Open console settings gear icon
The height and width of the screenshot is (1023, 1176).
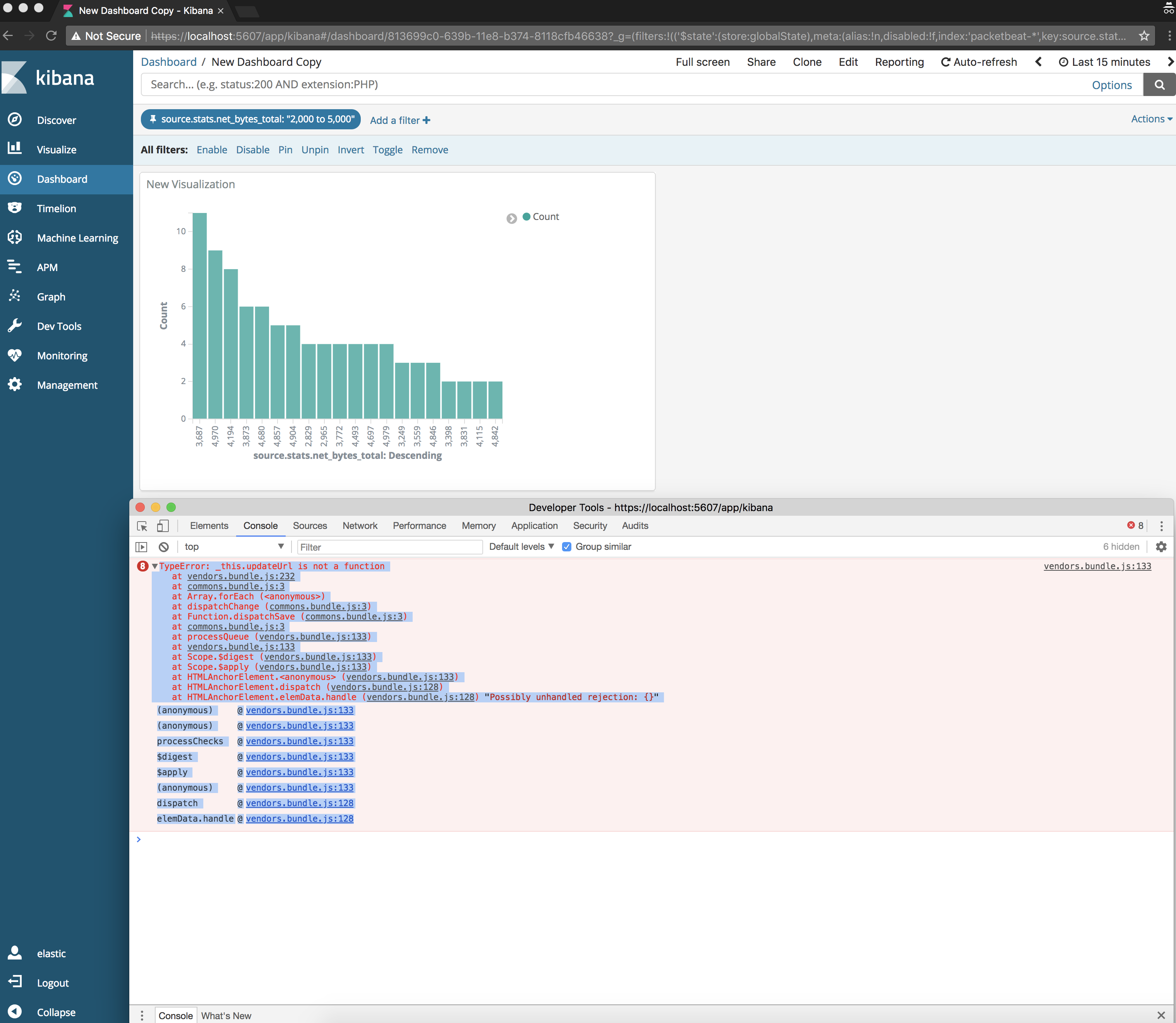[1161, 547]
